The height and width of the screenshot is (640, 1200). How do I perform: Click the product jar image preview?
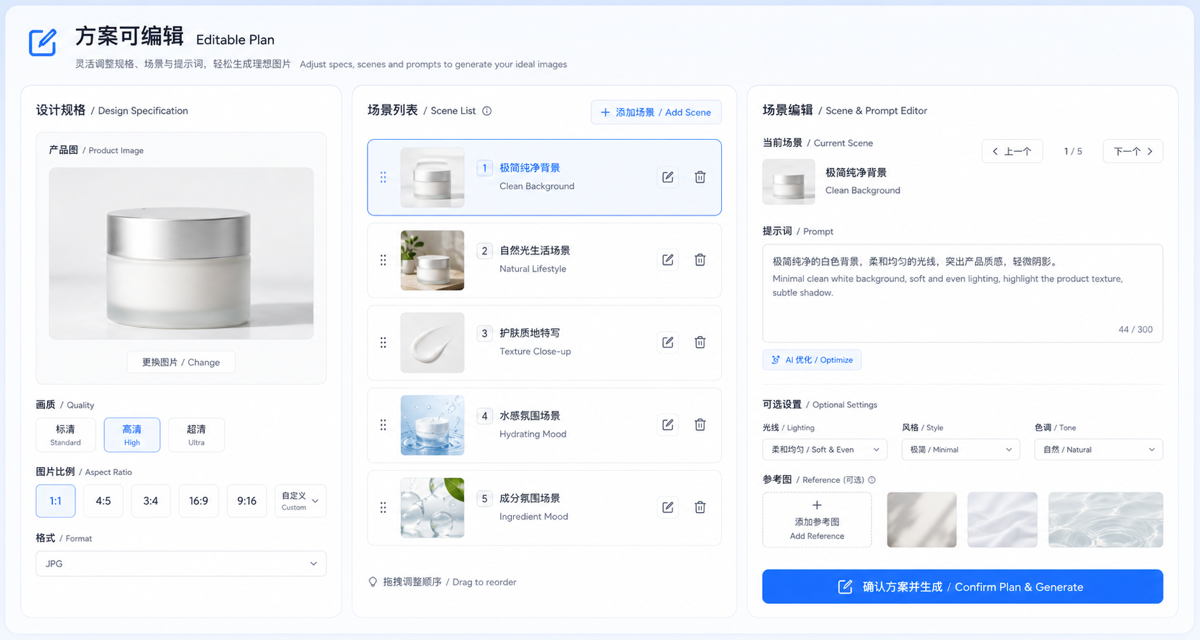tap(181, 253)
